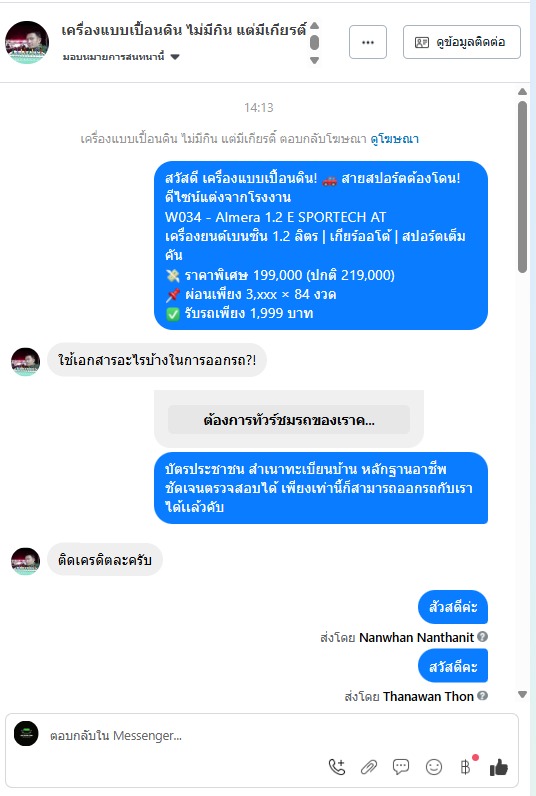Open the three-dots more options button
The image size is (536, 796).
tap(368, 42)
